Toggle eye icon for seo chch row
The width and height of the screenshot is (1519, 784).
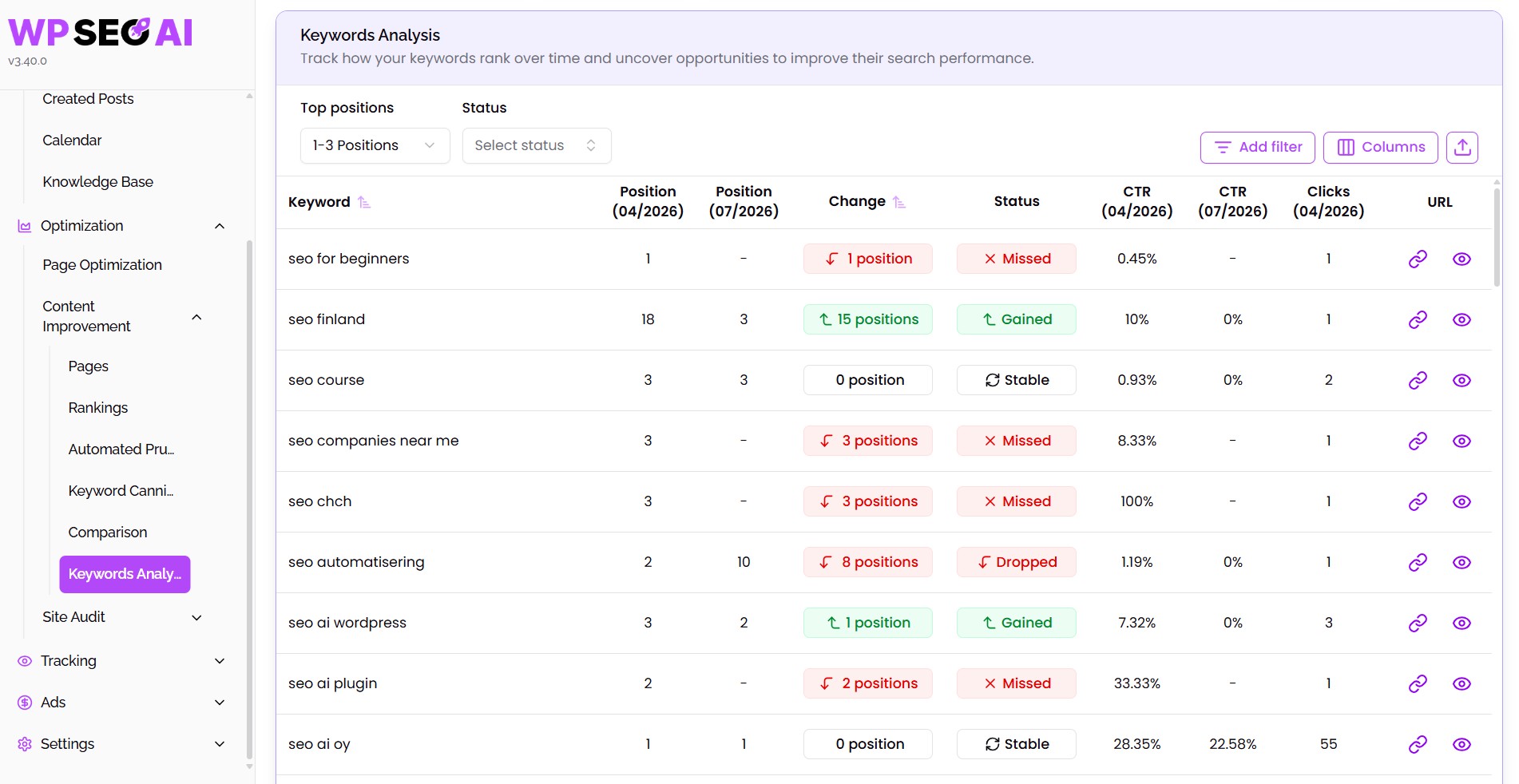click(1461, 501)
